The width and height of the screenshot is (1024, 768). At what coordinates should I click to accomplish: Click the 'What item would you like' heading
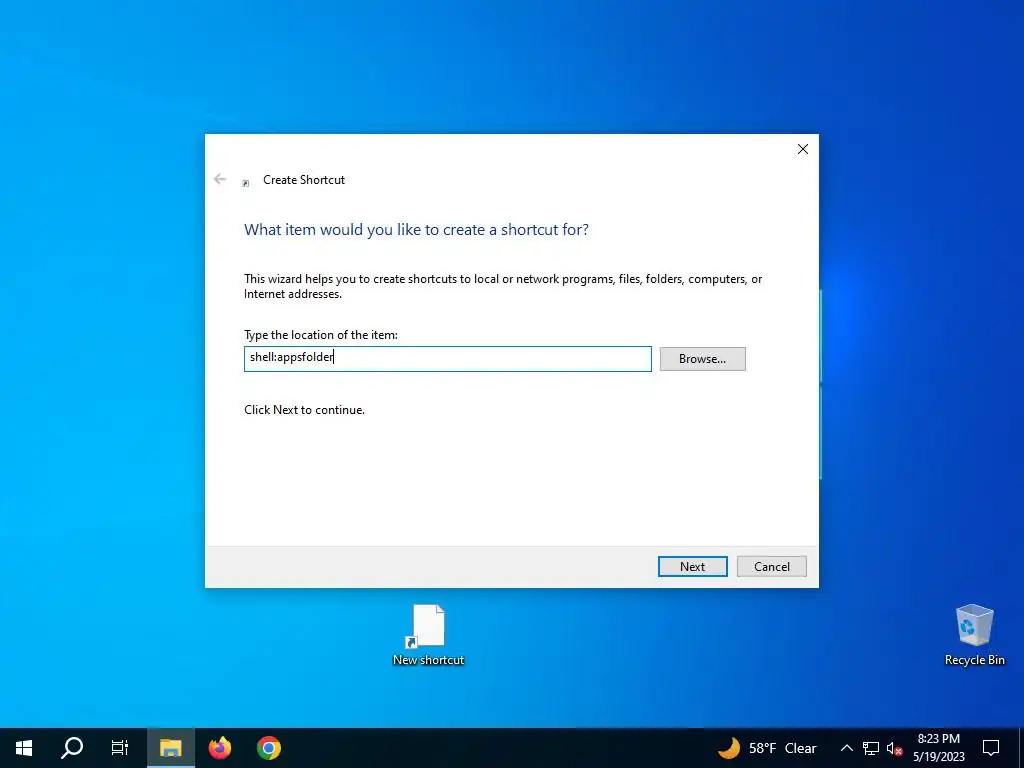[x=416, y=230]
